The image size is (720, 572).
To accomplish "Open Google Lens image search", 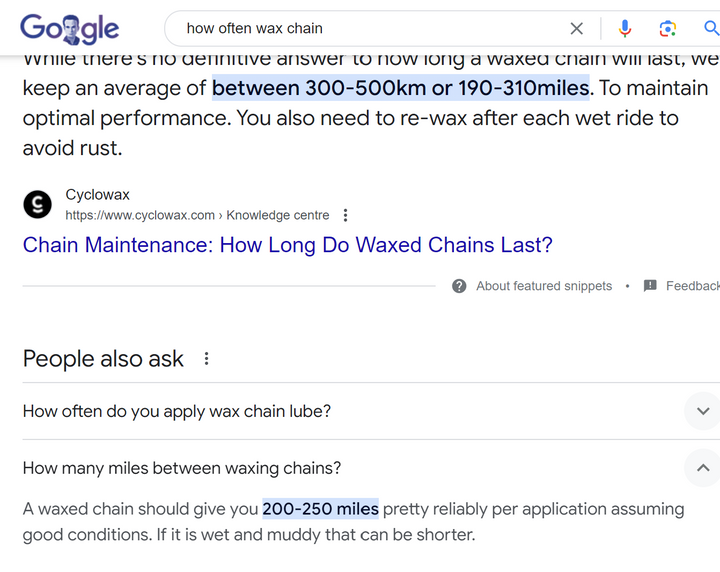I will click(668, 28).
